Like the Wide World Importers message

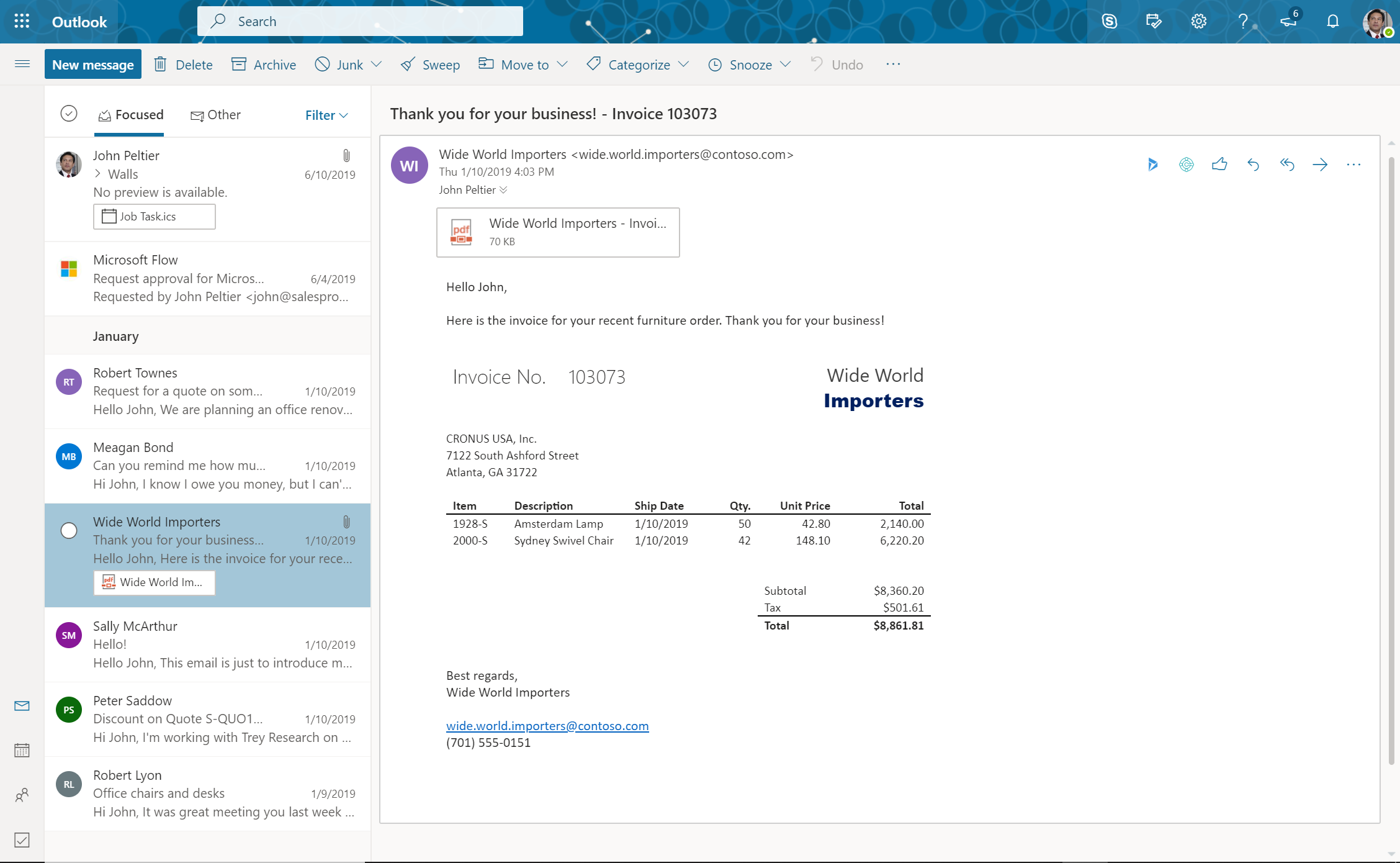pyautogui.click(x=1219, y=165)
